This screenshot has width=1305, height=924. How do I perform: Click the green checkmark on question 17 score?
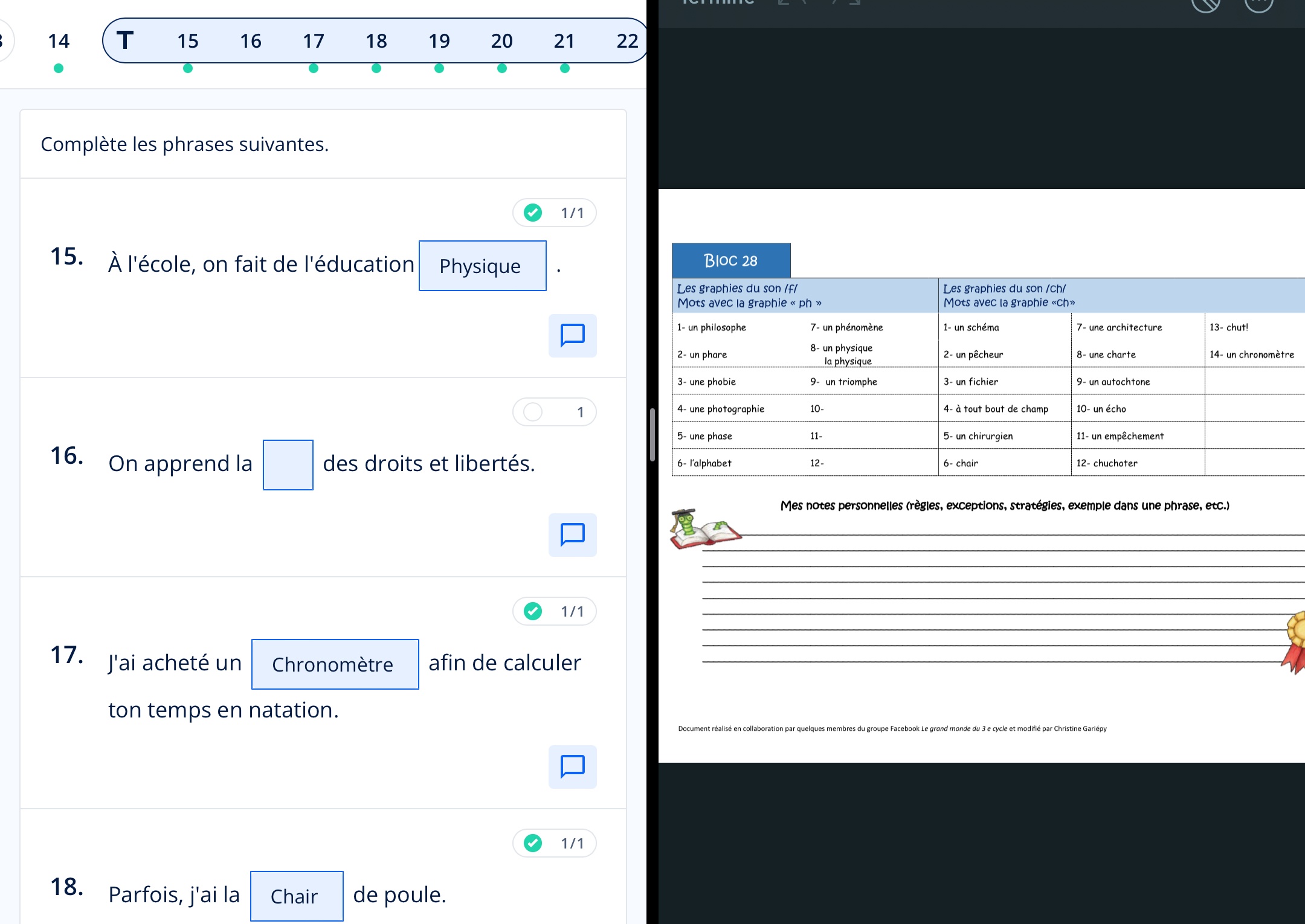(533, 611)
